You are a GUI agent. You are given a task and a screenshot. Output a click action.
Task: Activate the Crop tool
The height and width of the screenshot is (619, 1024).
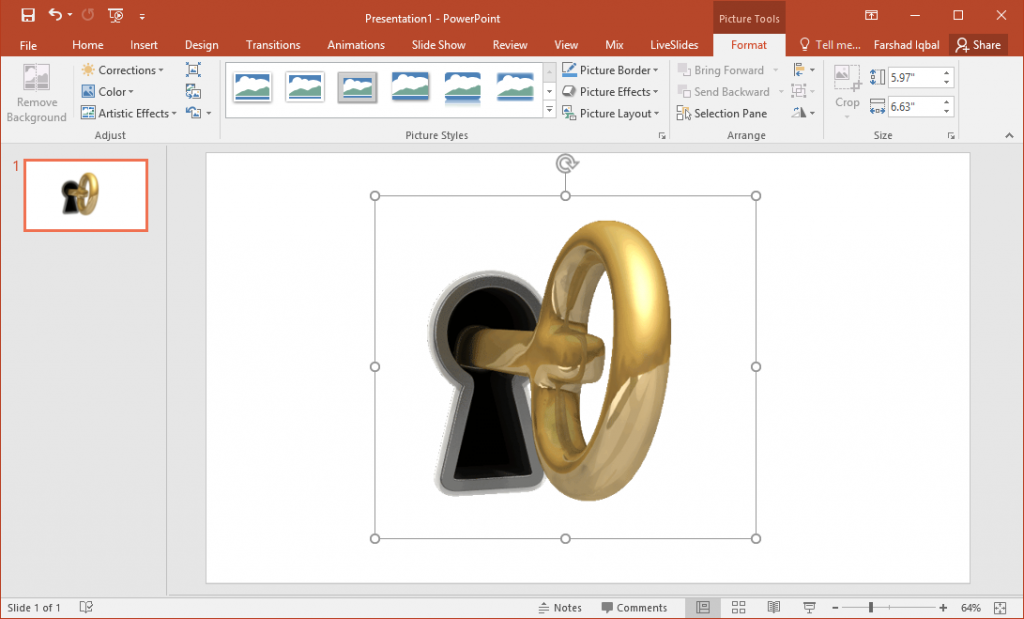[x=847, y=90]
